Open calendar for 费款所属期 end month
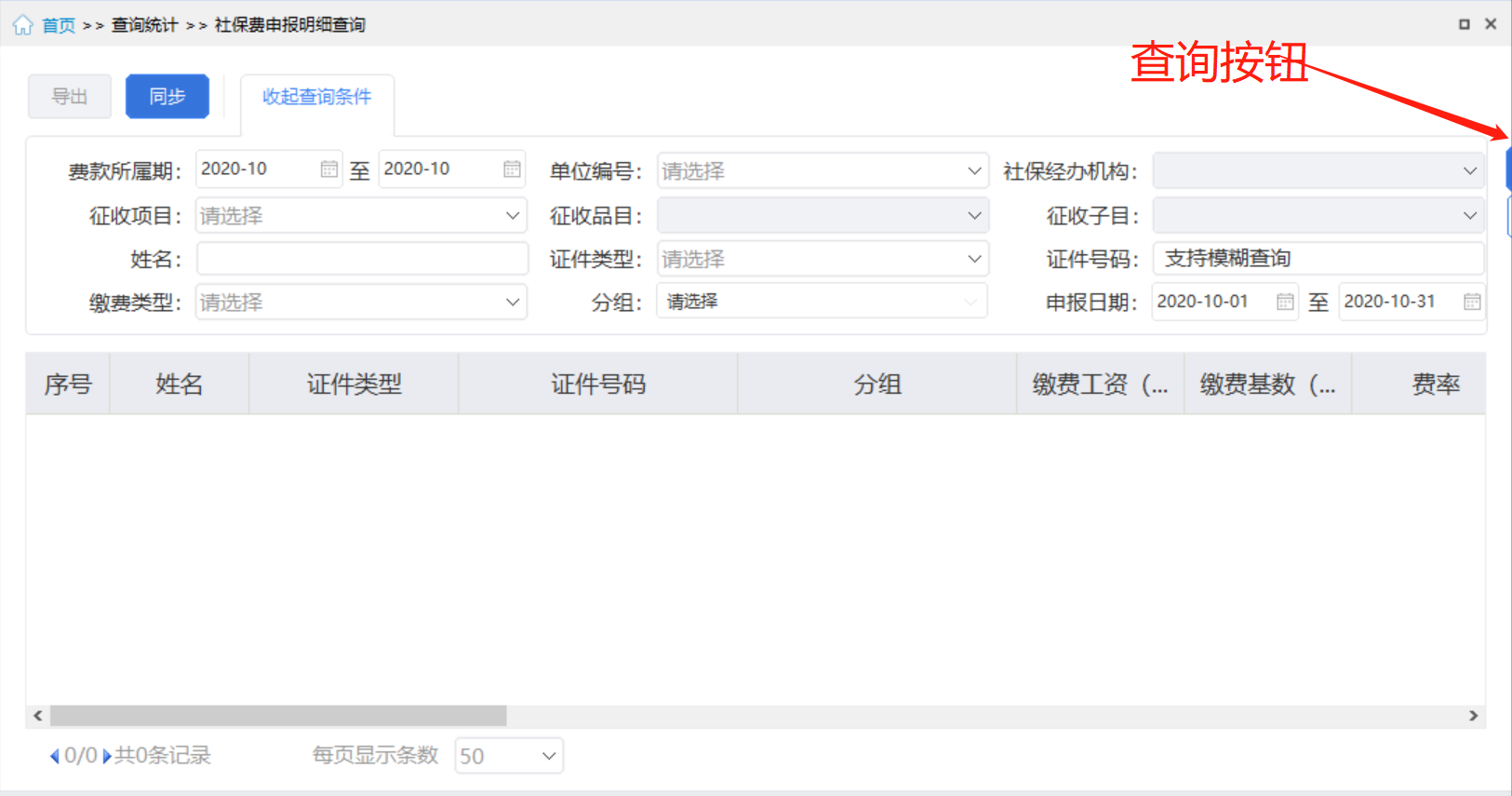The image size is (1512, 796). (x=512, y=169)
